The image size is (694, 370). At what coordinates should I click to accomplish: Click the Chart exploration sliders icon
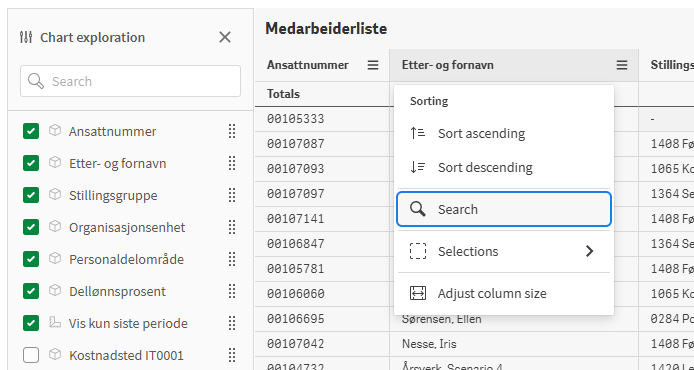(x=26, y=37)
